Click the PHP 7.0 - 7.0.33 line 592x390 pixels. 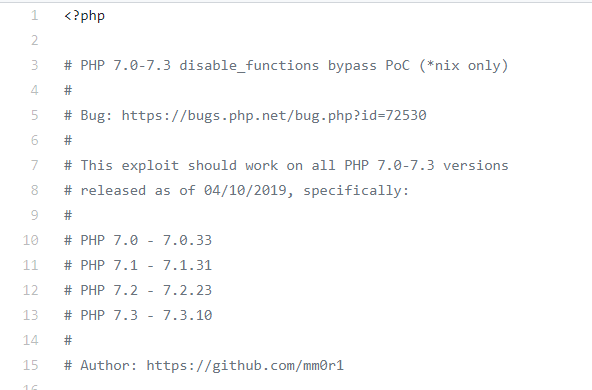point(138,240)
